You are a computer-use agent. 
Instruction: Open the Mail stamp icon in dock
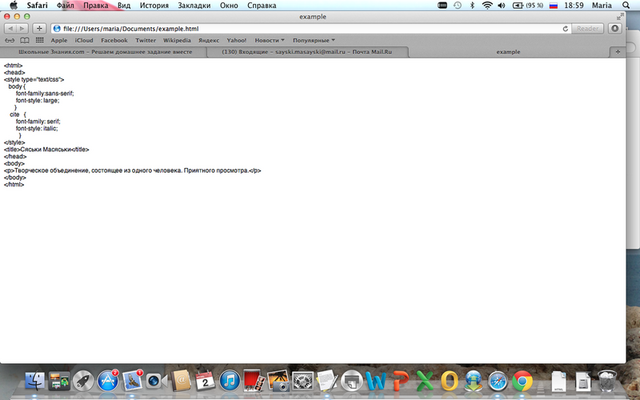[x=132, y=381]
